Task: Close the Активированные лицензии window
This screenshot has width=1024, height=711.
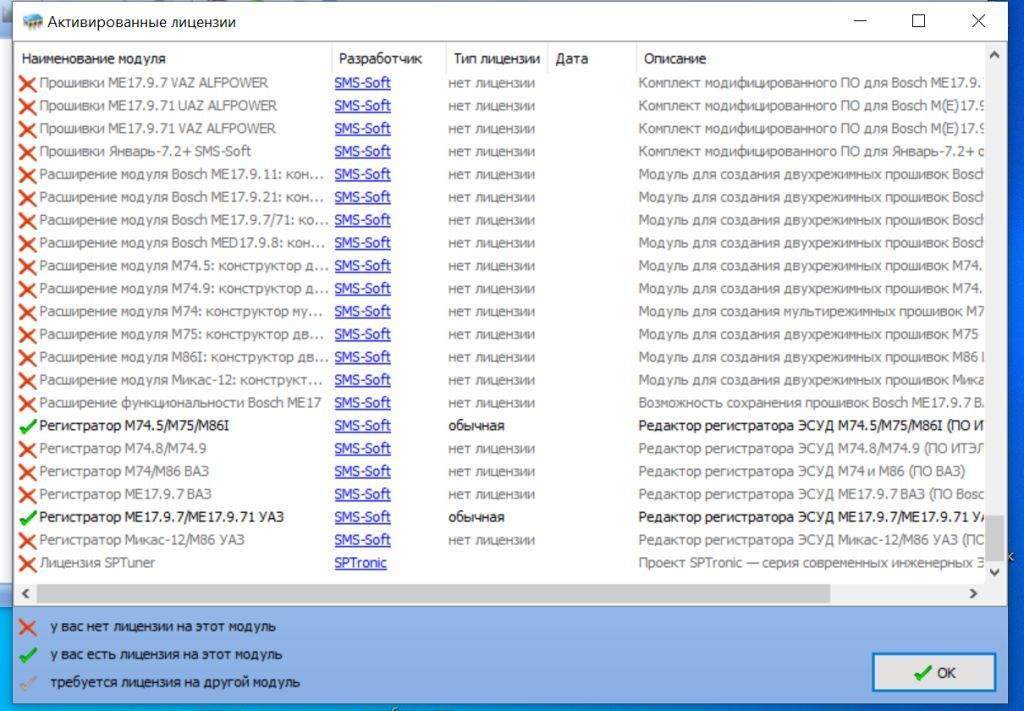Action: click(x=978, y=21)
